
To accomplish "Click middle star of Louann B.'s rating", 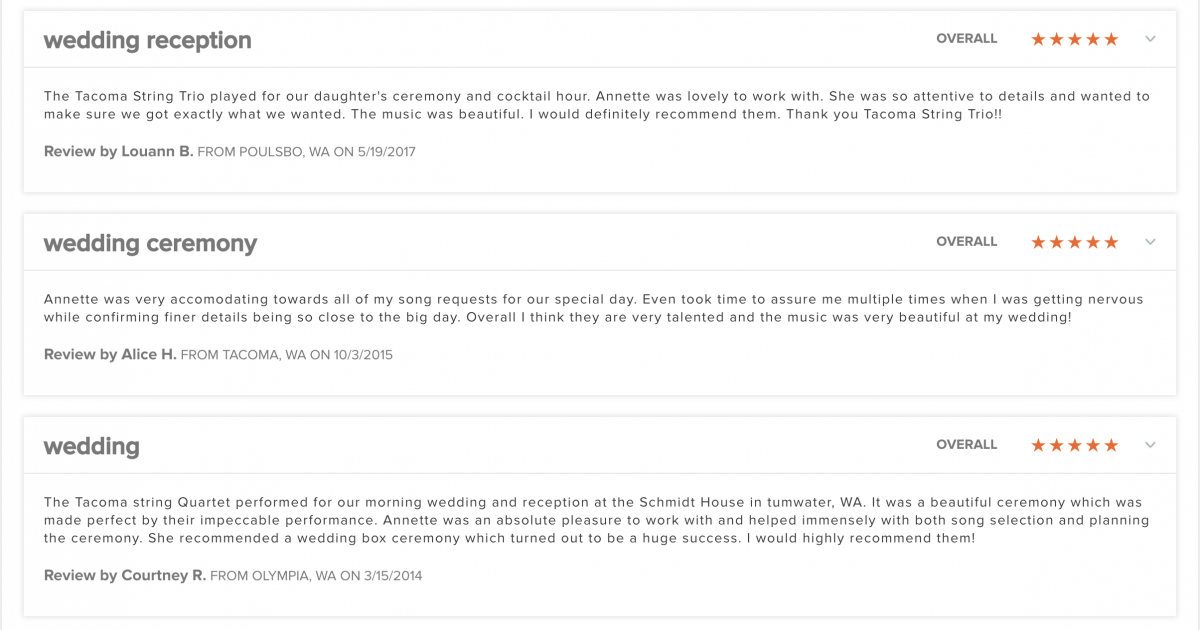I will pos(1075,39).
